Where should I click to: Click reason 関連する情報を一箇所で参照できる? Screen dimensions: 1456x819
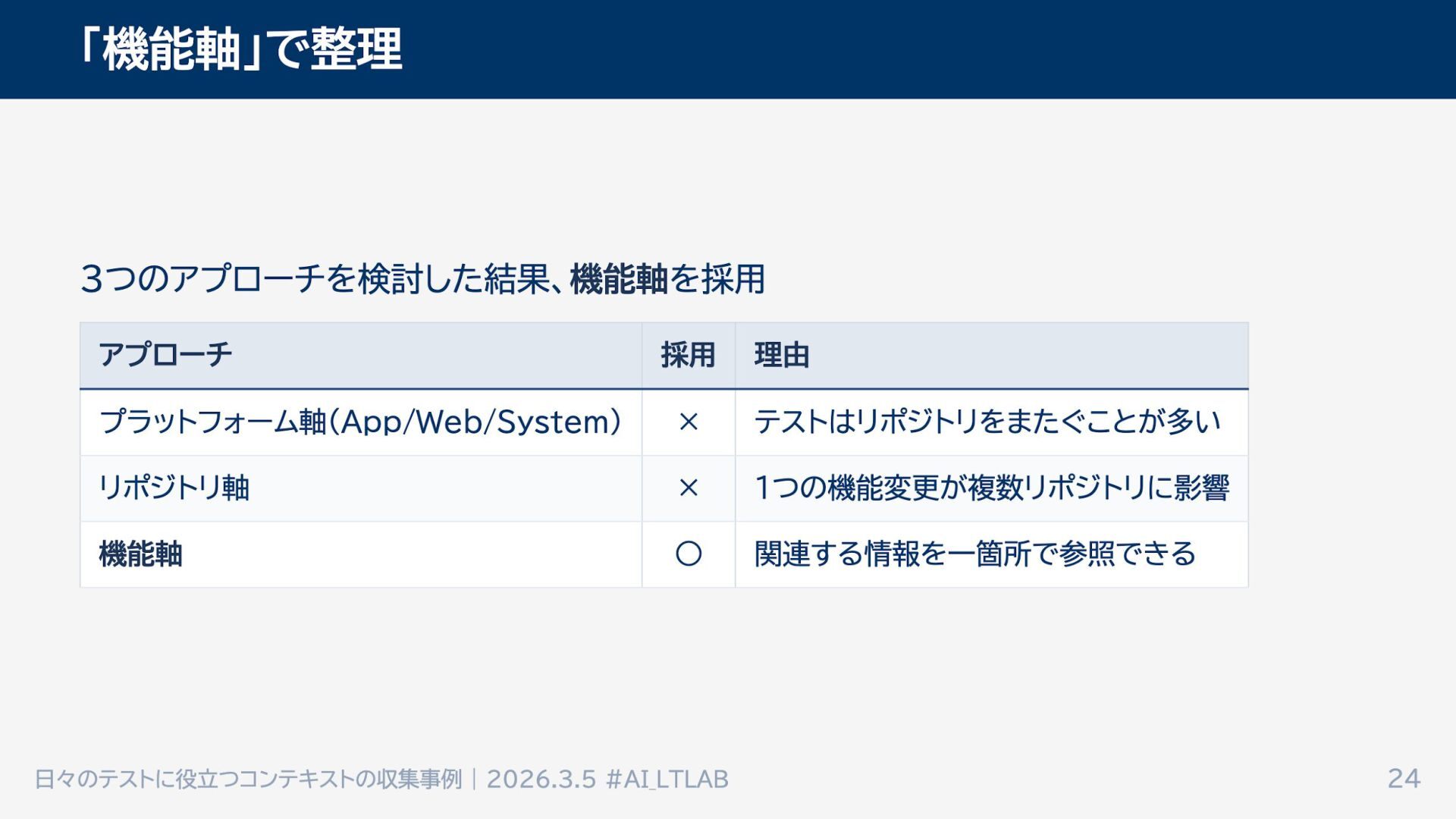[x=974, y=554]
